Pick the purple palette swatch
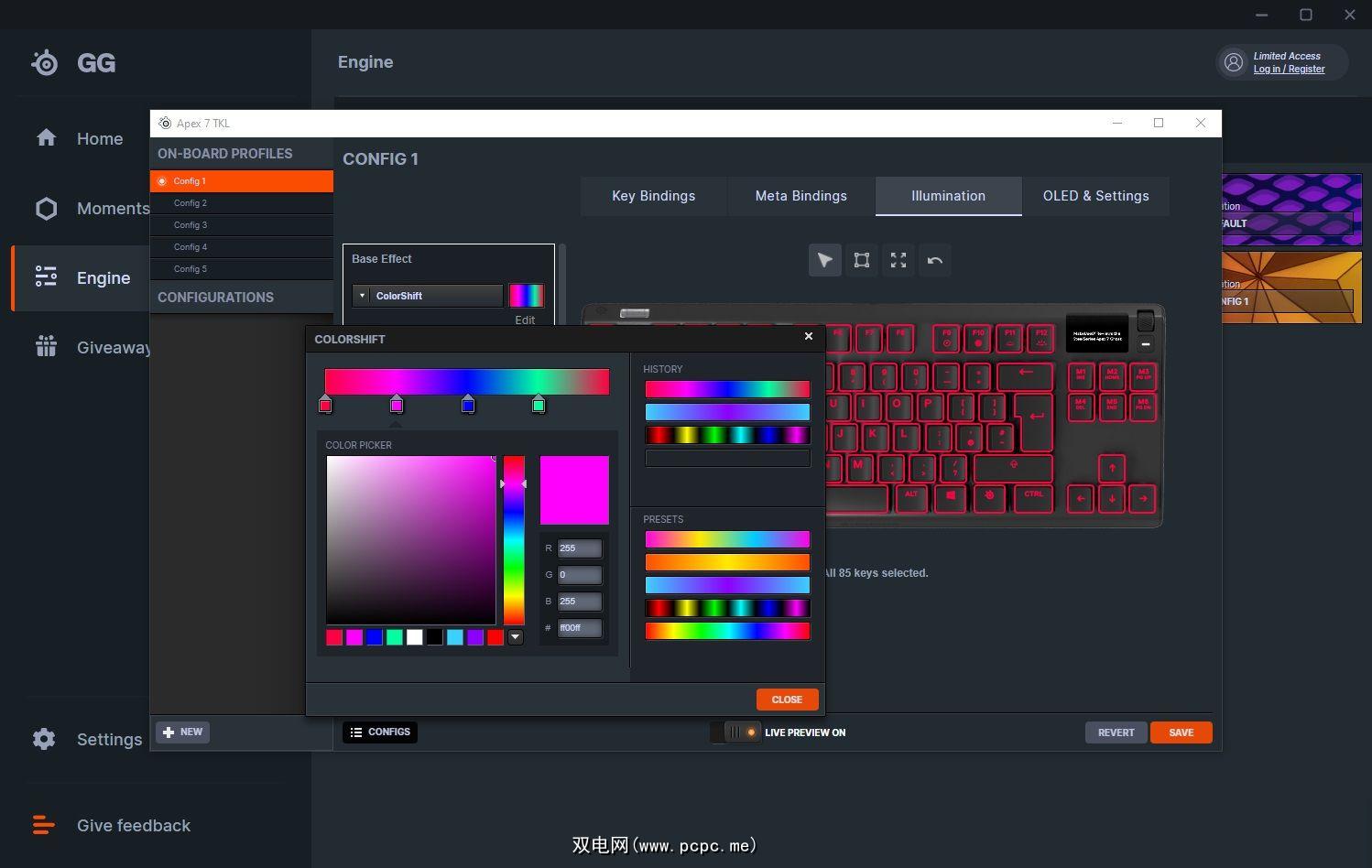1372x868 pixels. tap(475, 637)
